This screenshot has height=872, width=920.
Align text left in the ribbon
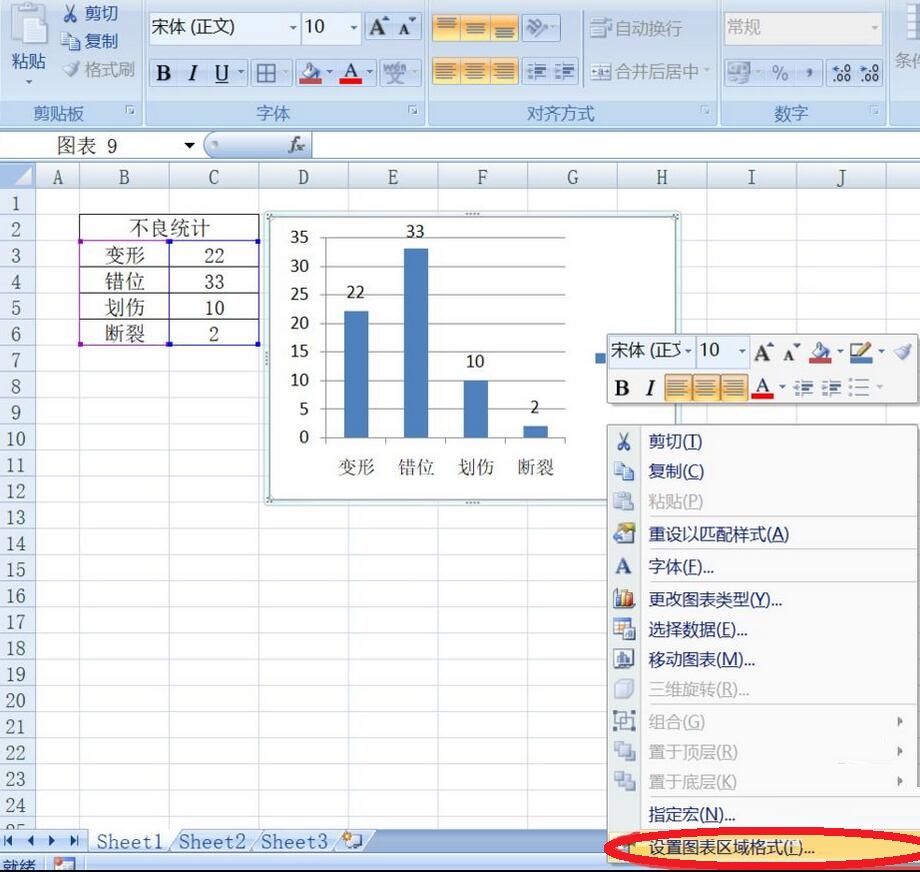447,72
